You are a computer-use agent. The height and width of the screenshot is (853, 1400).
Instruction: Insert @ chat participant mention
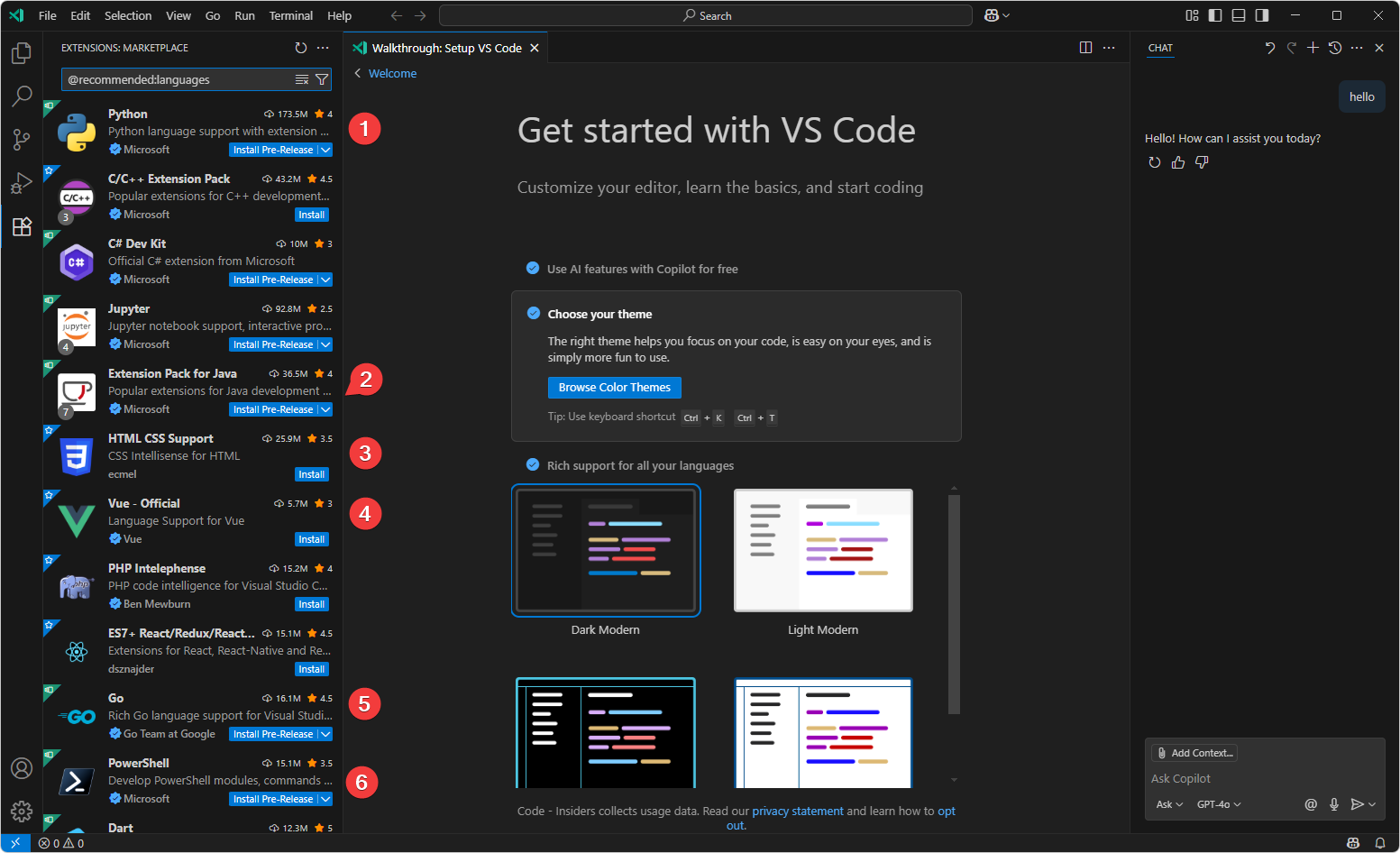coord(1311,804)
